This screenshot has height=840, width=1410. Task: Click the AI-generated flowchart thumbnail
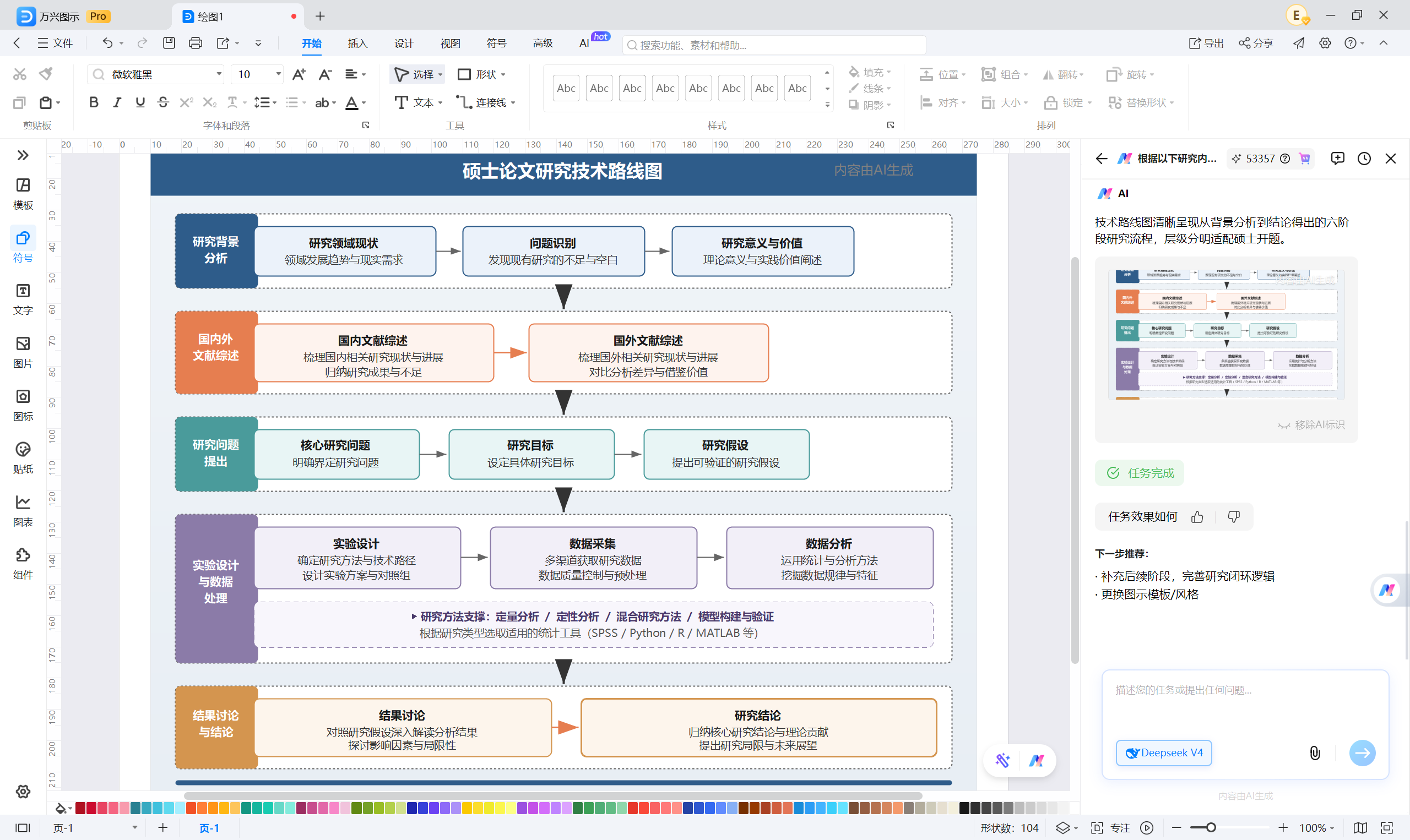[x=1227, y=335]
